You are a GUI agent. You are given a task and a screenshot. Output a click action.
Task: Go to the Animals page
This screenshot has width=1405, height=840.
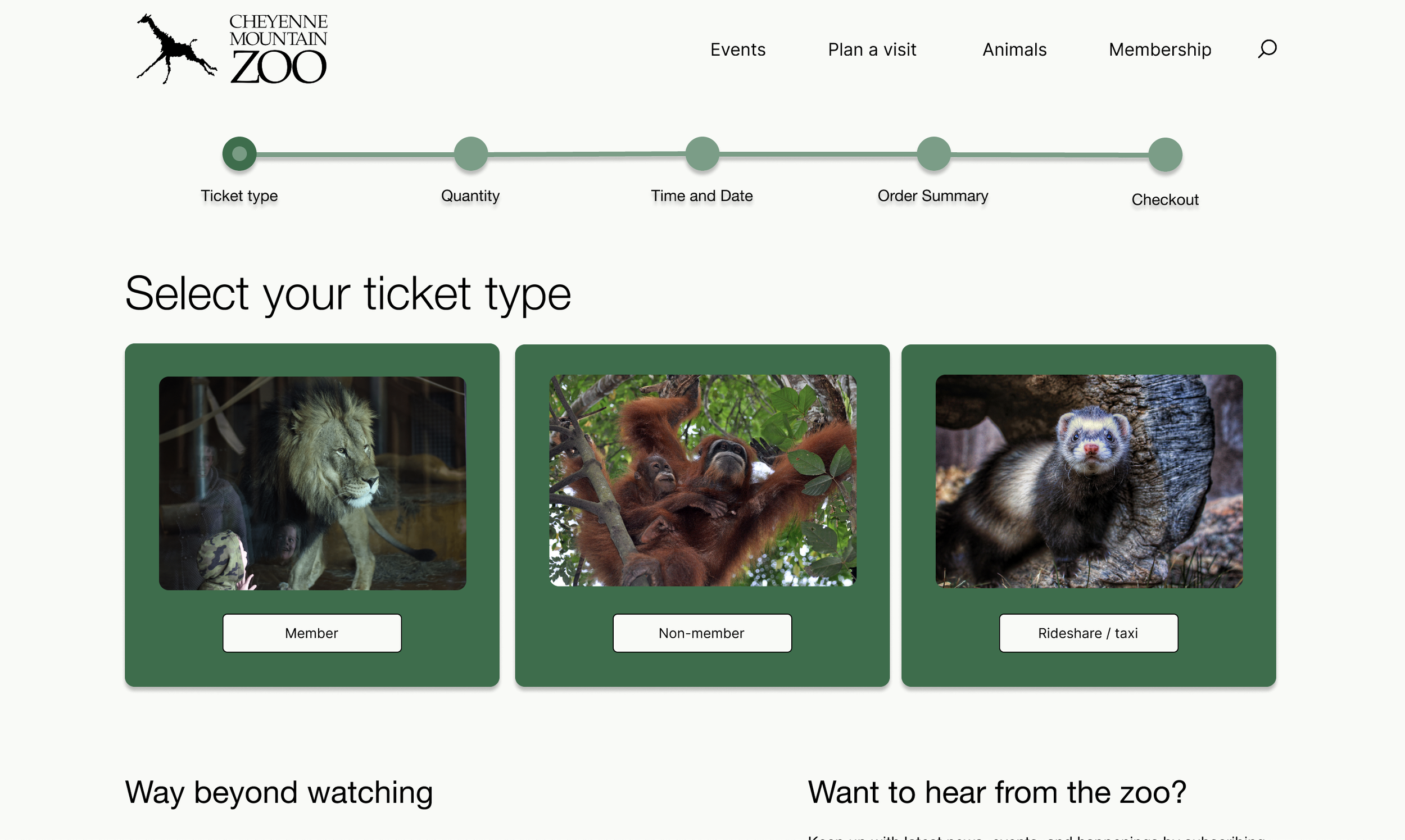pyautogui.click(x=1014, y=50)
